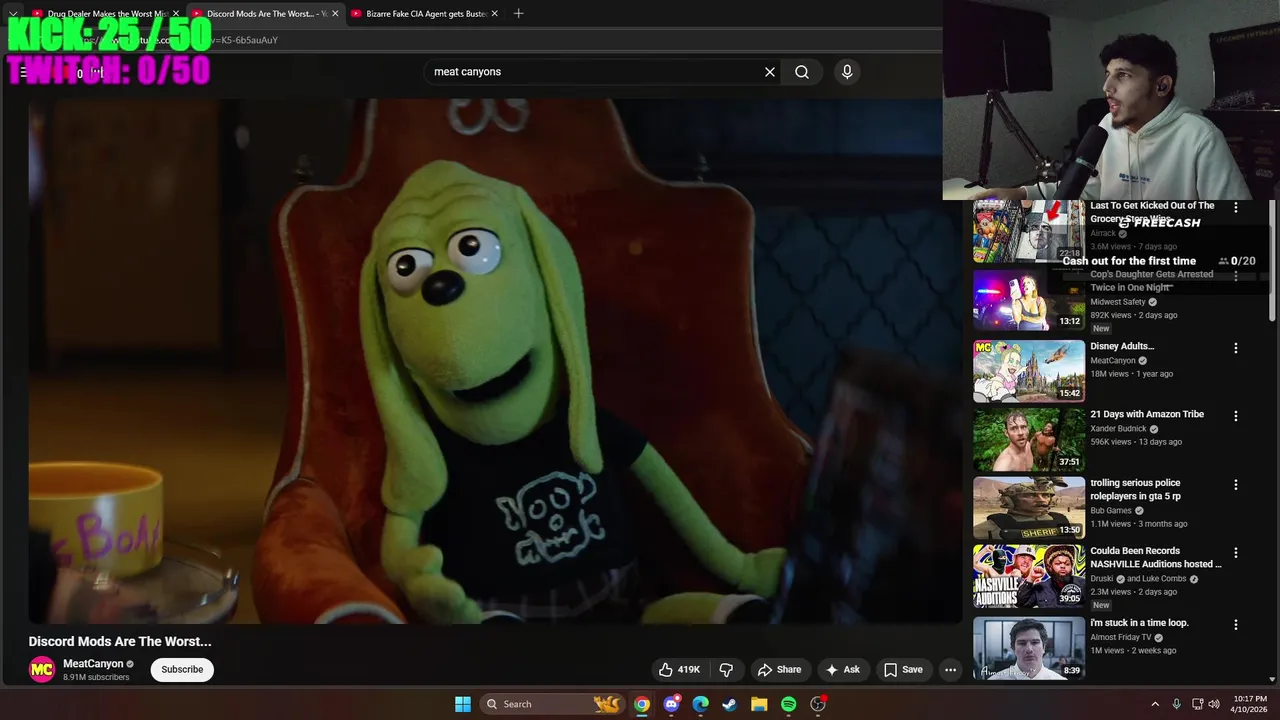
Task: Open MeatCanyon channel avatar
Action: point(42,670)
